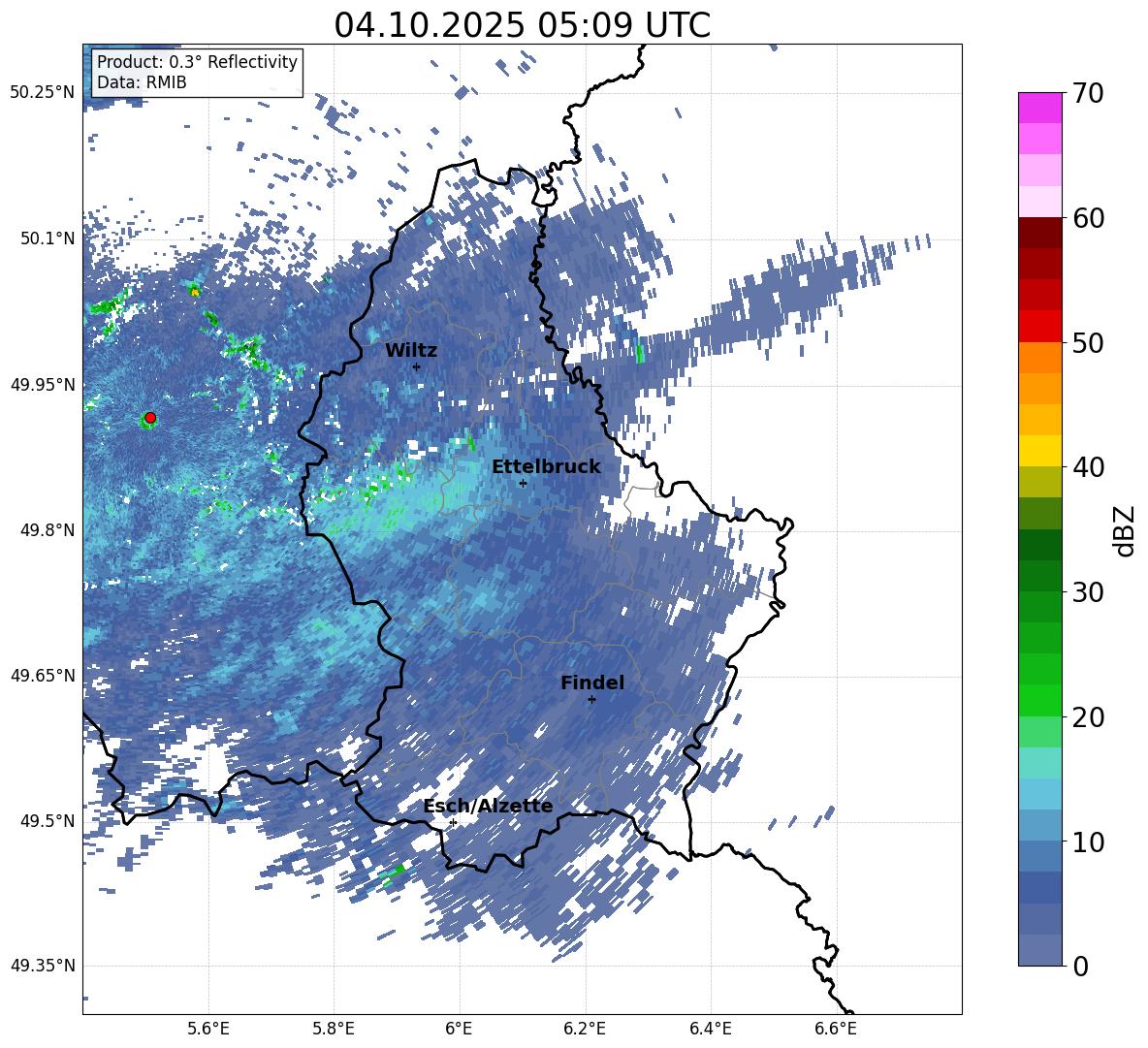The height and width of the screenshot is (1048, 1148).
Task: Click the Findel station cross marker
Action: pyautogui.click(x=591, y=700)
